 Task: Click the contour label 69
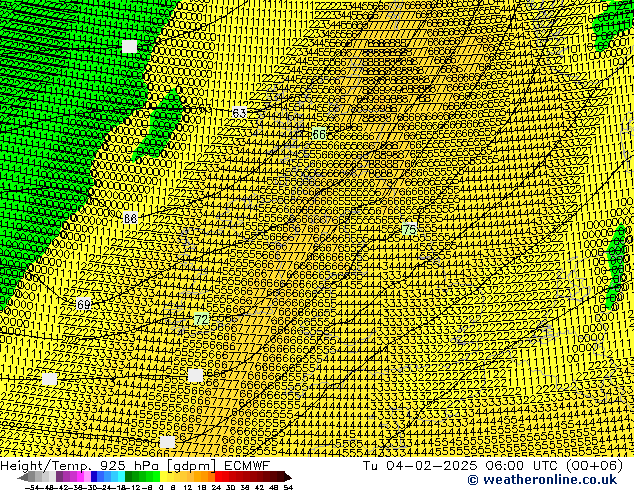click(x=83, y=304)
